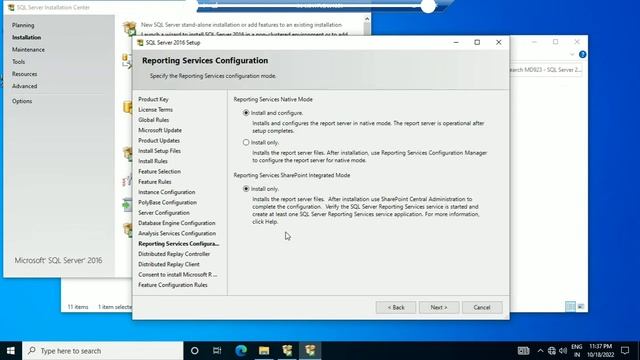The height and width of the screenshot is (360, 640).
Task: Click Analysis Services Configuration step
Action: tap(177, 233)
